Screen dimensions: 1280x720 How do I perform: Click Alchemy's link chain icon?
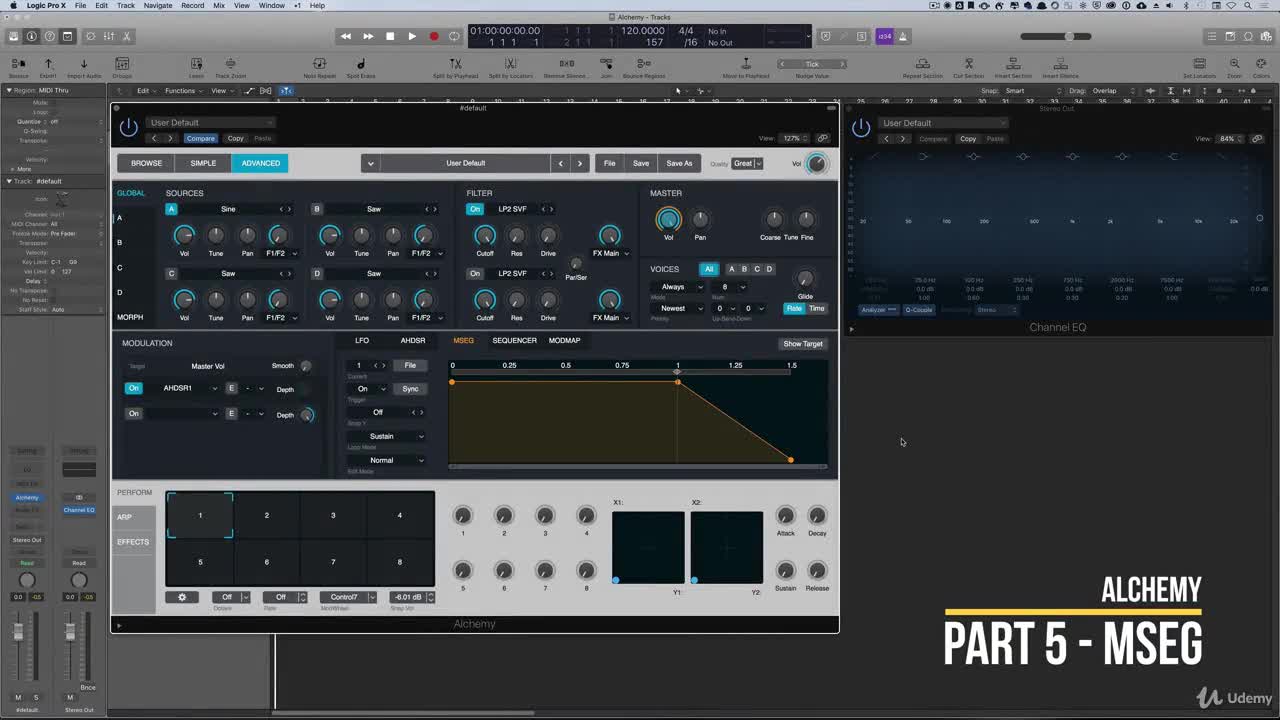tap(823, 138)
